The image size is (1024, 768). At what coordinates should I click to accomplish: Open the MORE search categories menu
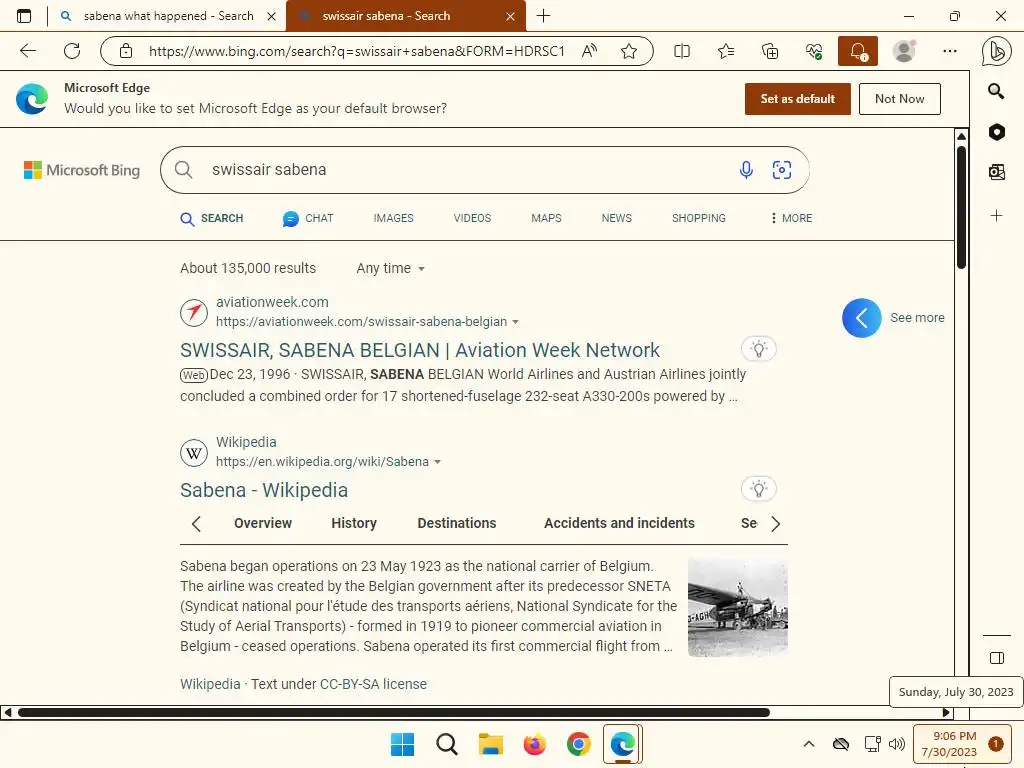coord(792,218)
